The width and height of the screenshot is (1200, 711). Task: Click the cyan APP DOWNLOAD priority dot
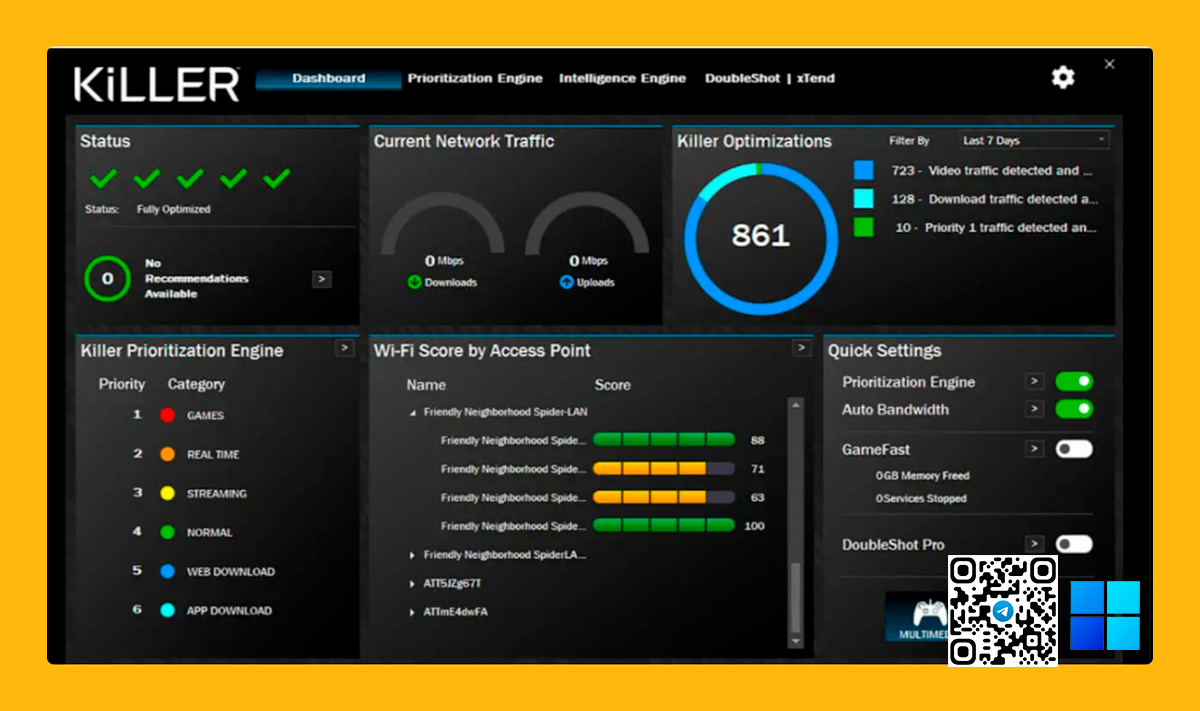tap(168, 610)
